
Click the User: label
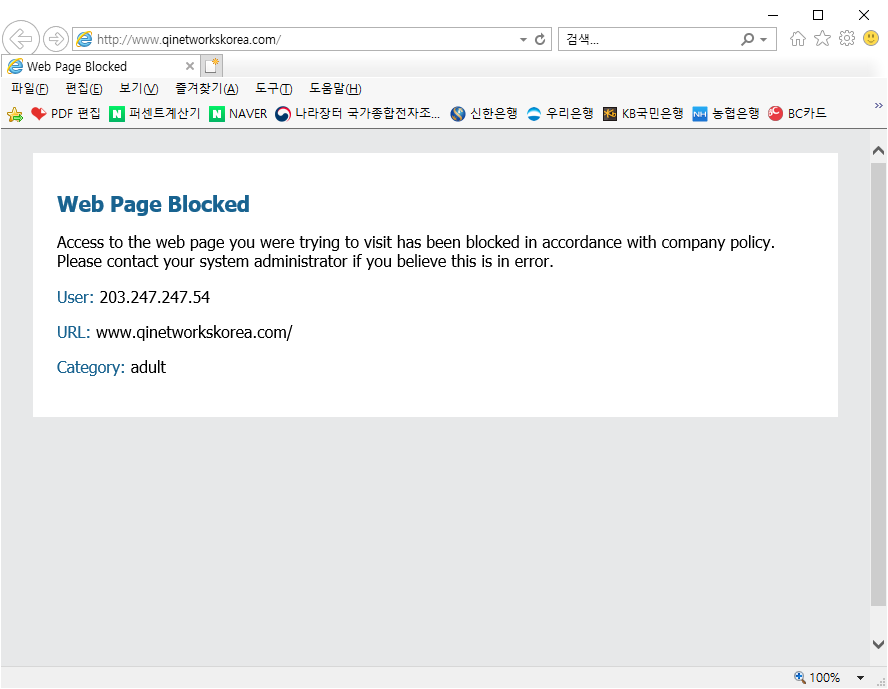pyautogui.click(x=75, y=297)
